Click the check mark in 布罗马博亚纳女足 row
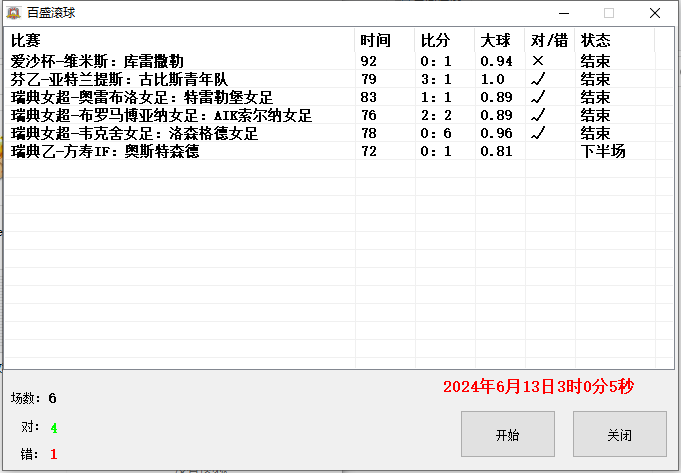This screenshot has width=681, height=473. point(538,115)
